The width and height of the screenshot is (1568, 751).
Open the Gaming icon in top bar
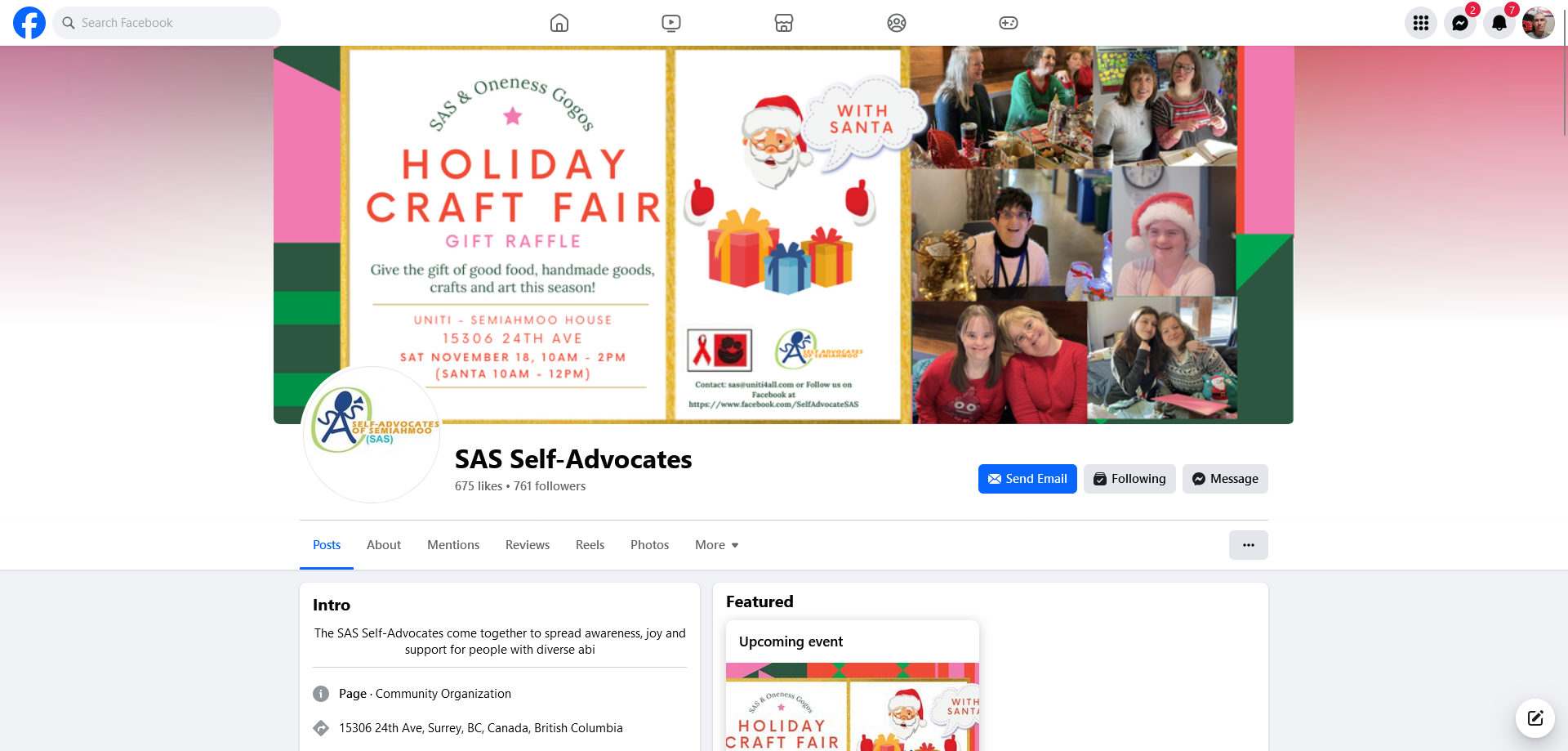click(1009, 23)
